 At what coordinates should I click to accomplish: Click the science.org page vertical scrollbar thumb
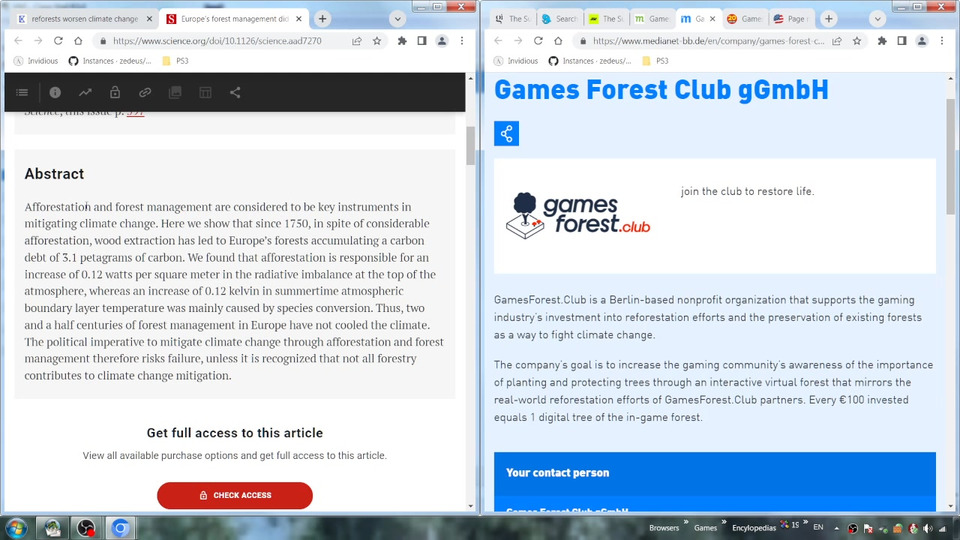point(470,146)
